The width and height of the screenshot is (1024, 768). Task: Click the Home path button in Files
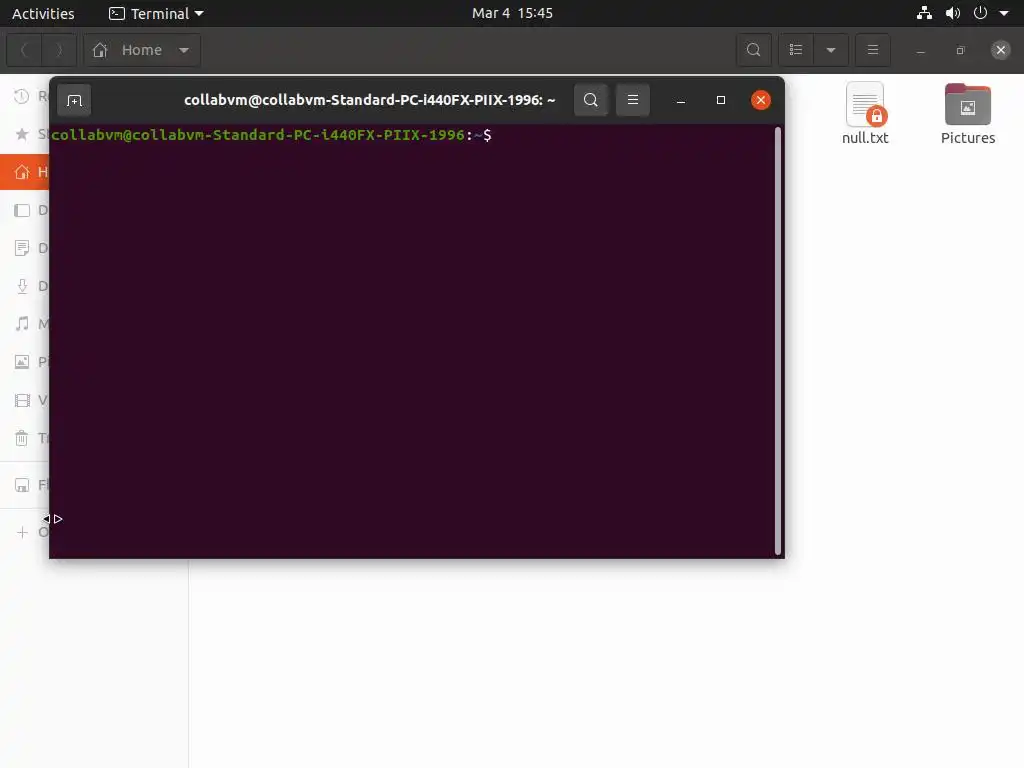tap(142, 50)
